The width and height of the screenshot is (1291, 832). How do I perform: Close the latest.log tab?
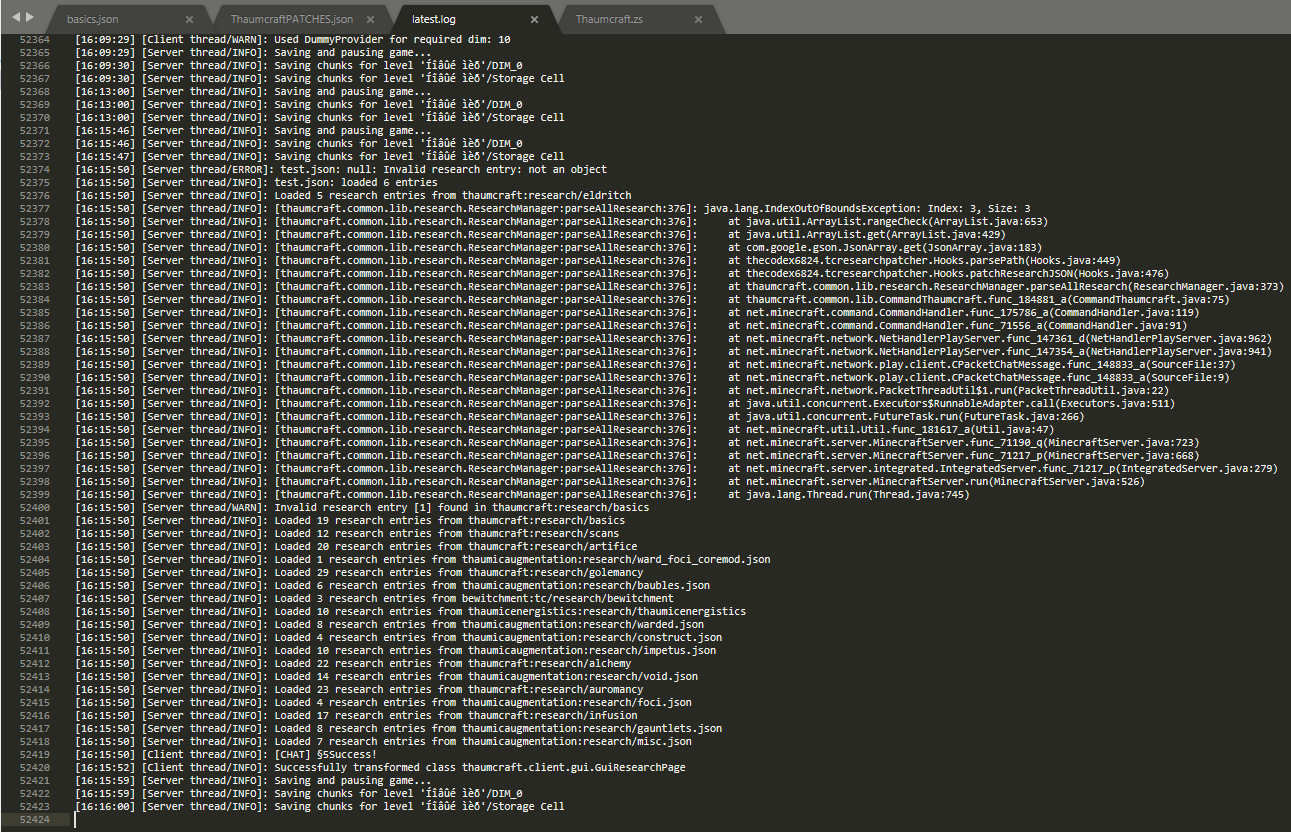click(x=534, y=19)
